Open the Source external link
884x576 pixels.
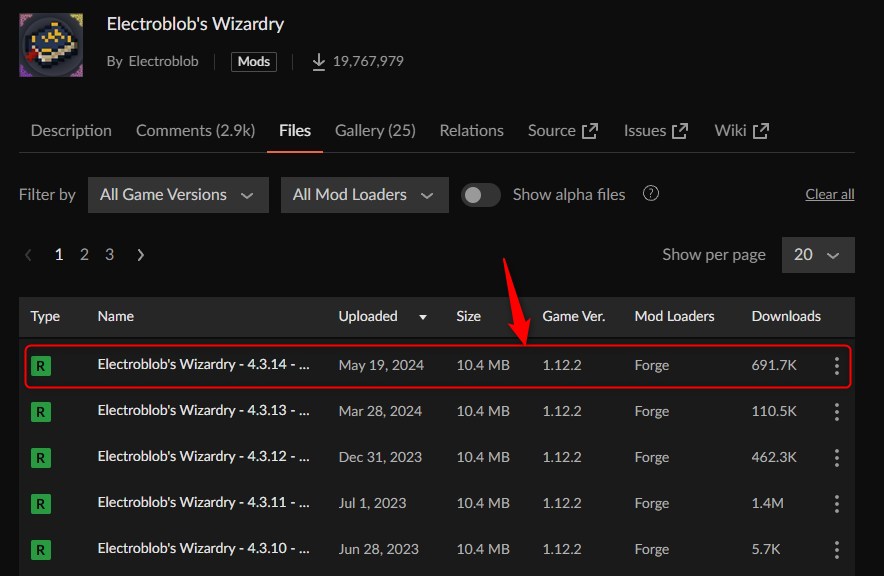[563, 130]
